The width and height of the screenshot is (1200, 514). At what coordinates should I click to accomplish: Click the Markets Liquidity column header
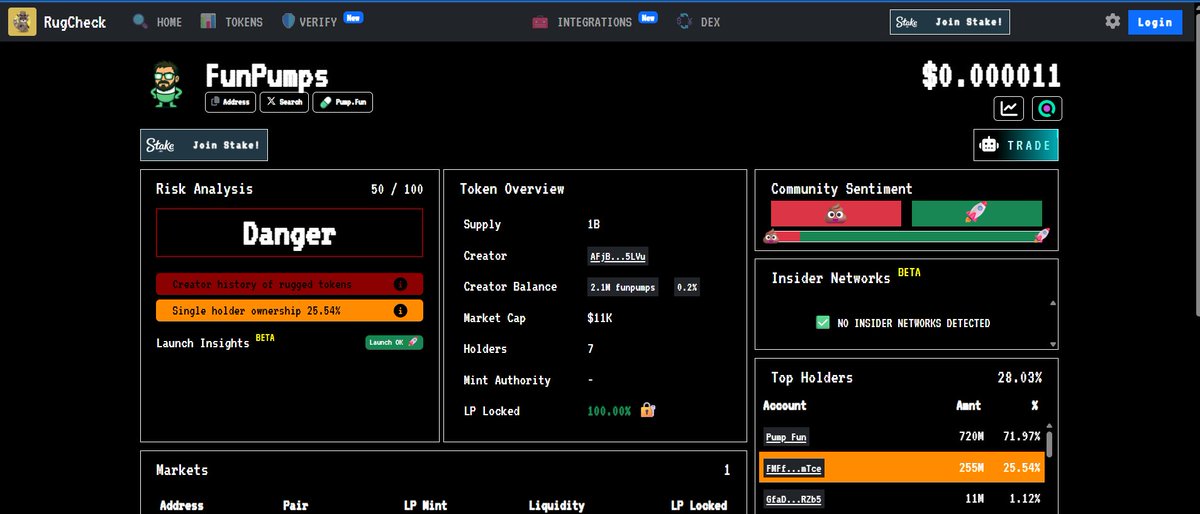pyautogui.click(x=557, y=506)
